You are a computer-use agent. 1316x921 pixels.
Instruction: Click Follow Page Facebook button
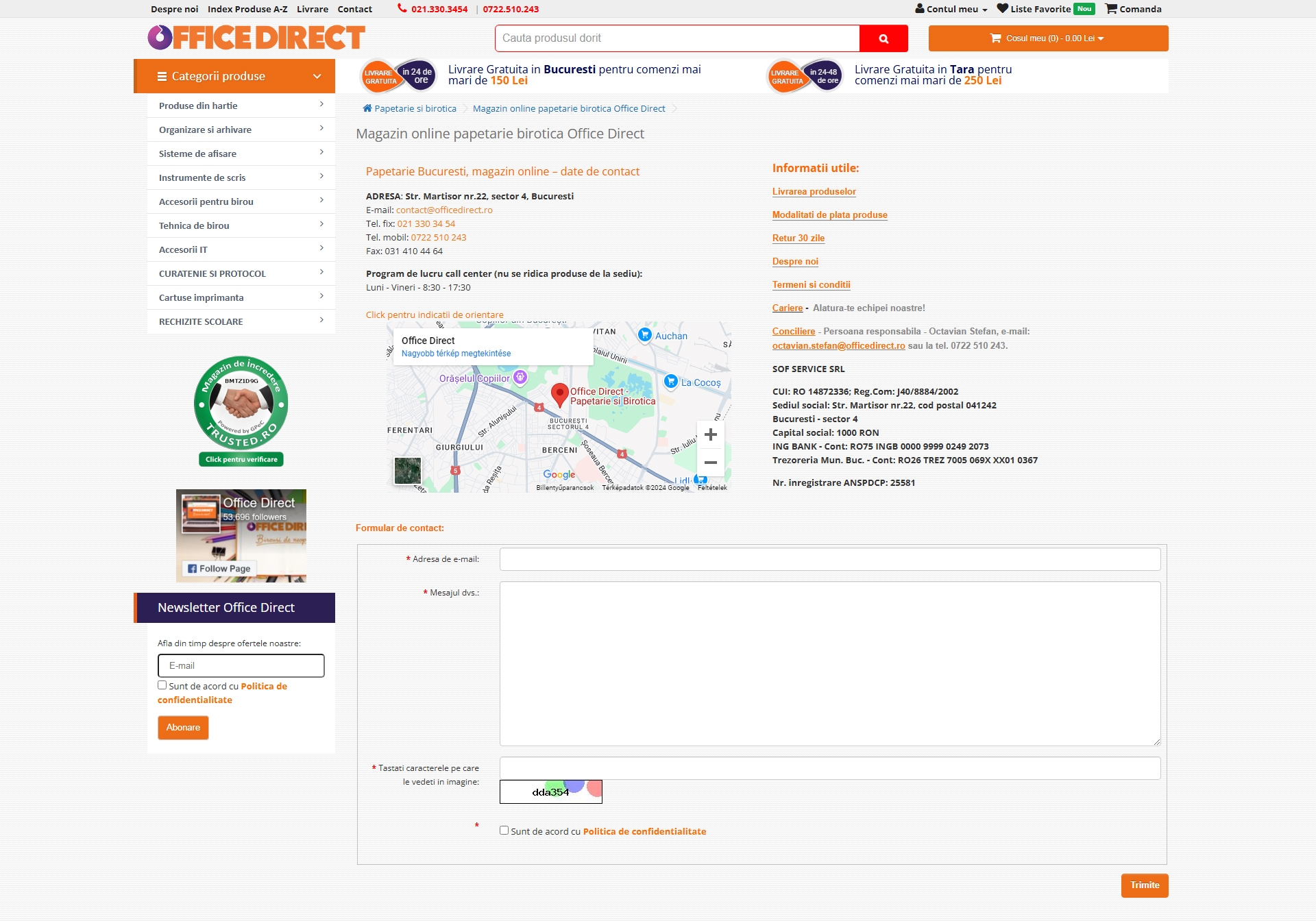(219, 569)
